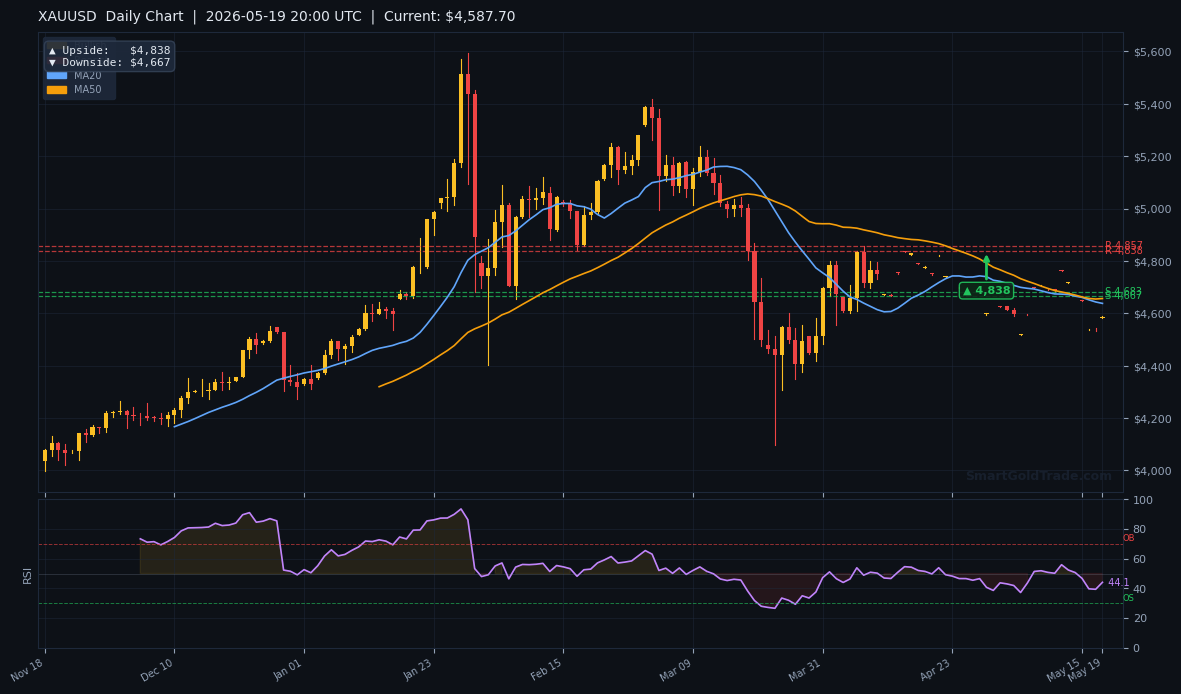This screenshot has width=1181, height=694.
Task: Click the red OB overbought label
Action: [1128, 538]
